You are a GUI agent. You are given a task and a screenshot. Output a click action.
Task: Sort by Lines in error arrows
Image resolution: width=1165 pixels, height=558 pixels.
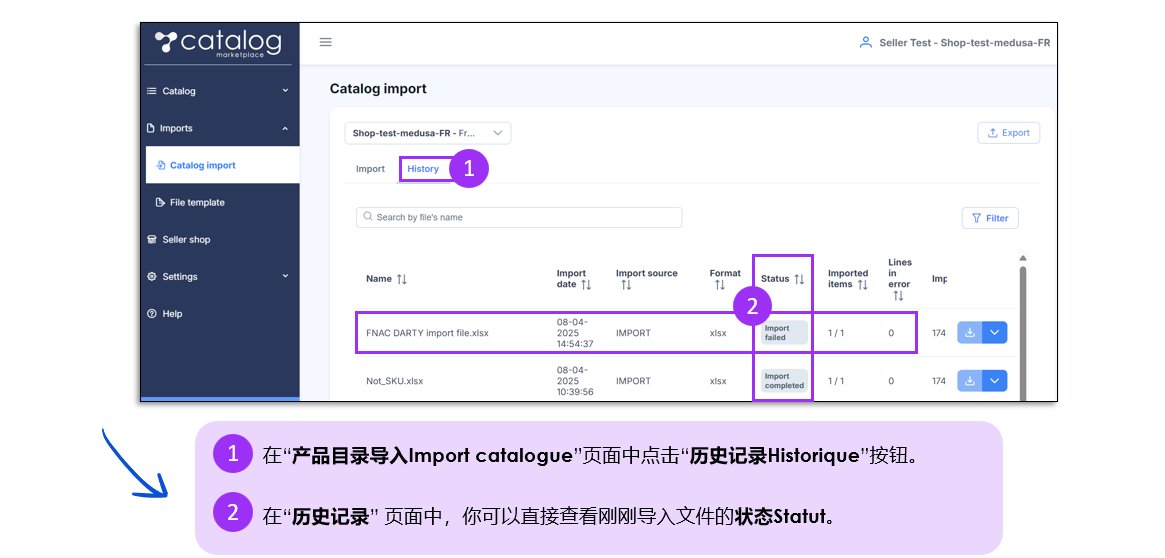[898, 296]
